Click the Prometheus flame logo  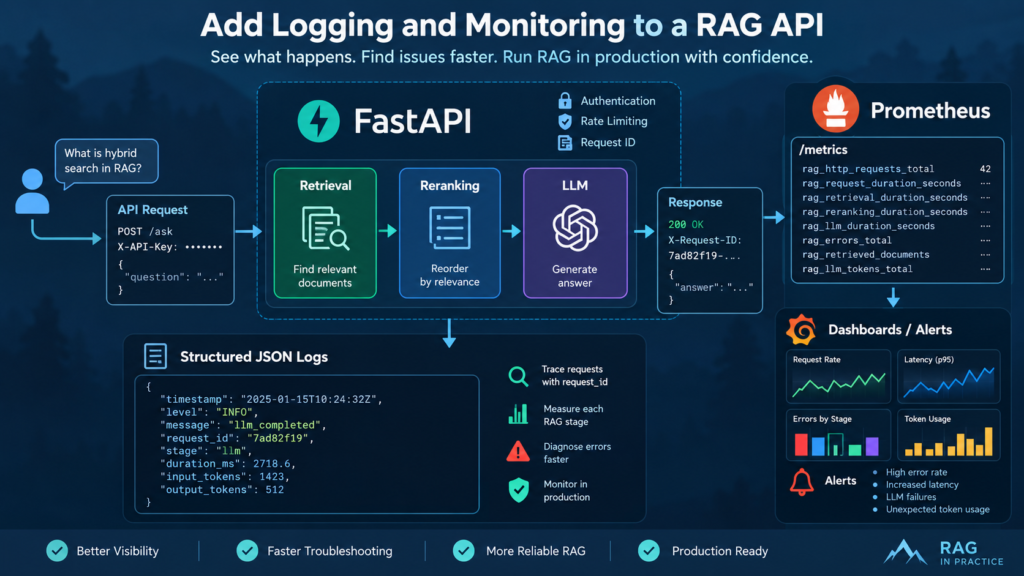(835, 108)
